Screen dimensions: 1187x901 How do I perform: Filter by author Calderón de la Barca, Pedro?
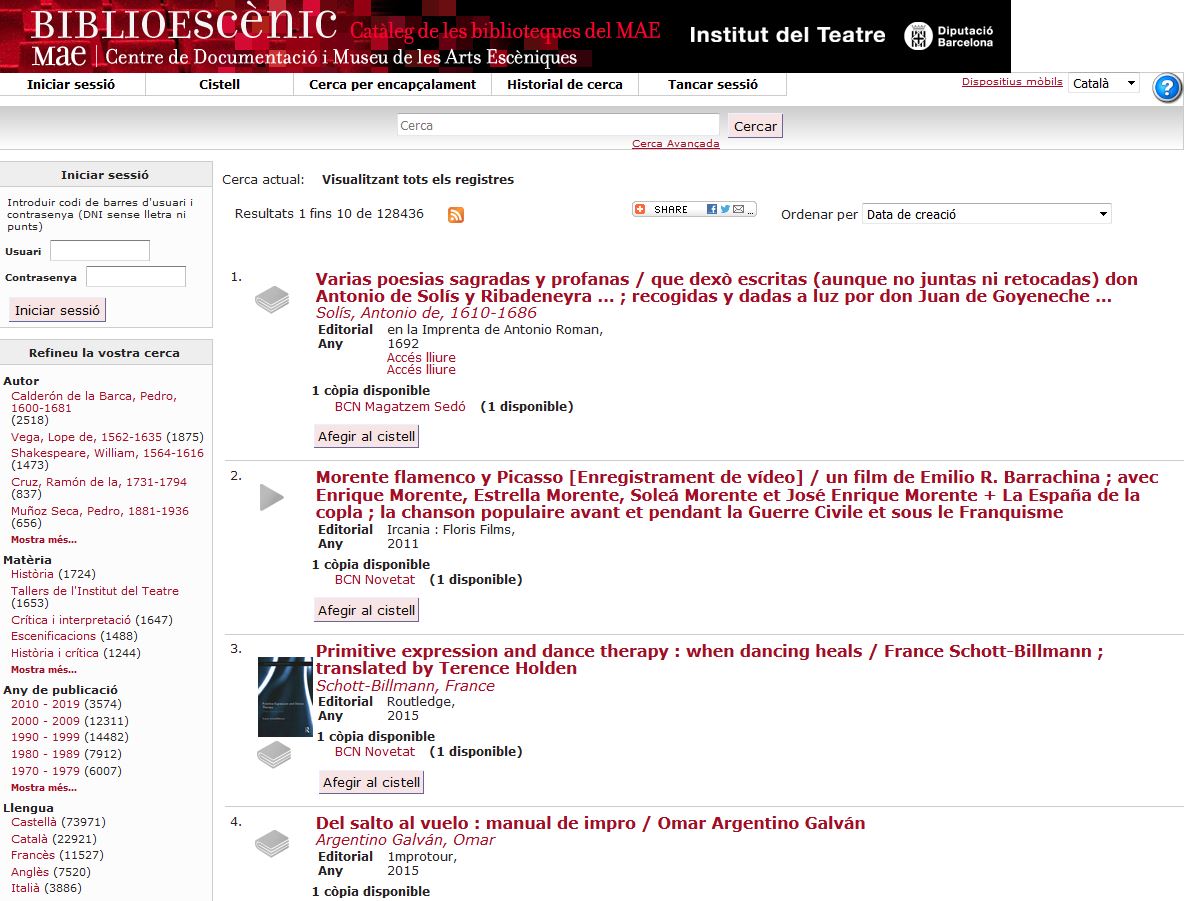pyautogui.click(x=94, y=402)
